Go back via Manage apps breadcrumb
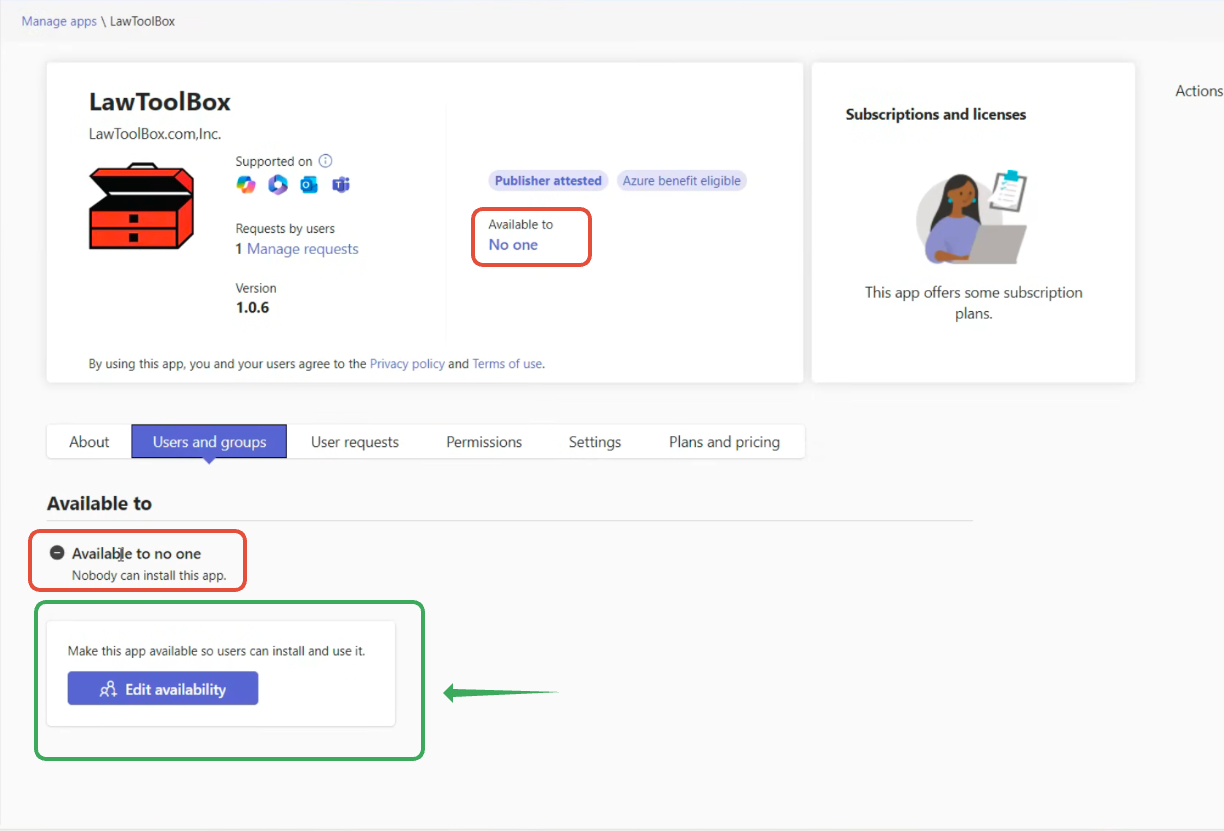Viewport: 1224px width, 831px height. click(59, 21)
